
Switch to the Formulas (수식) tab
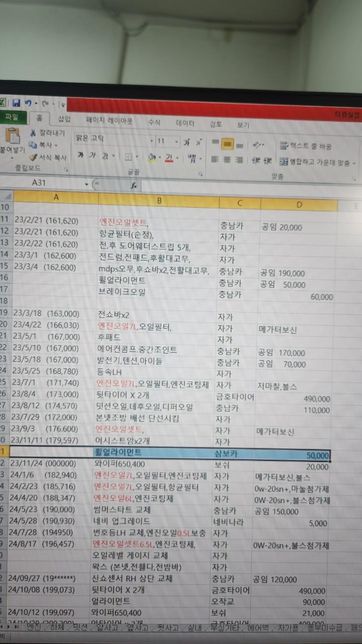(x=154, y=122)
